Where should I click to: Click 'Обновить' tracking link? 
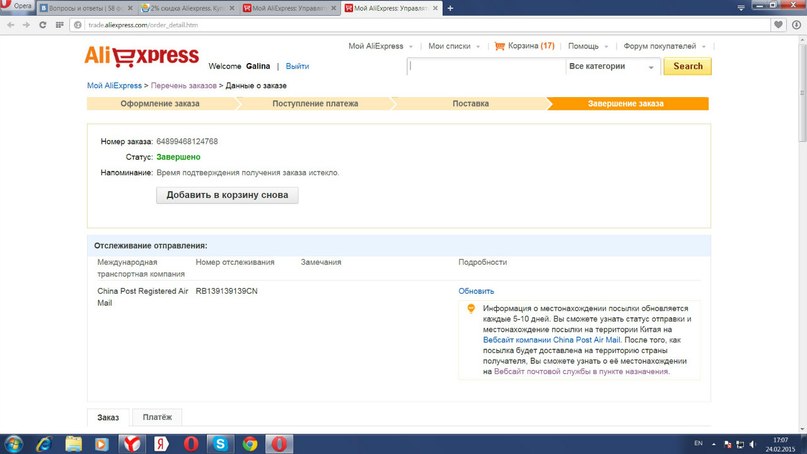pyautogui.click(x=476, y=291)
